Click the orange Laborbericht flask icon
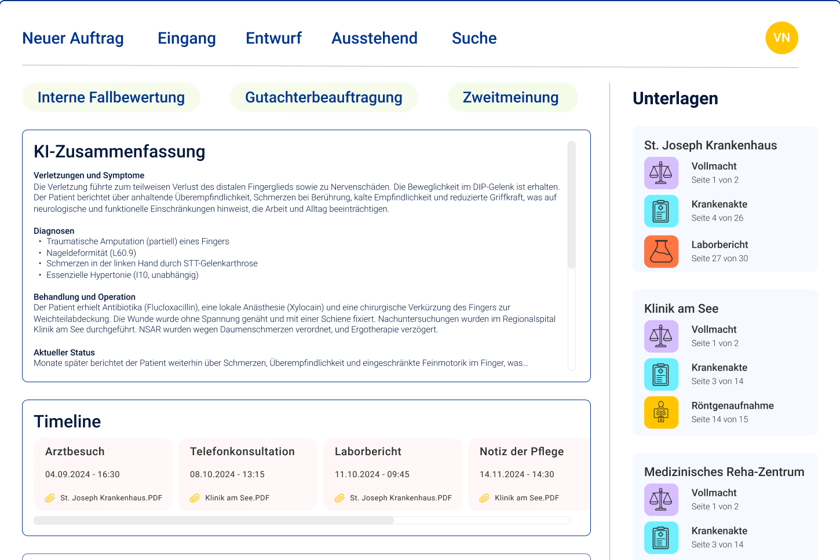Screen dimensions: 840x560 click(661, 251)
